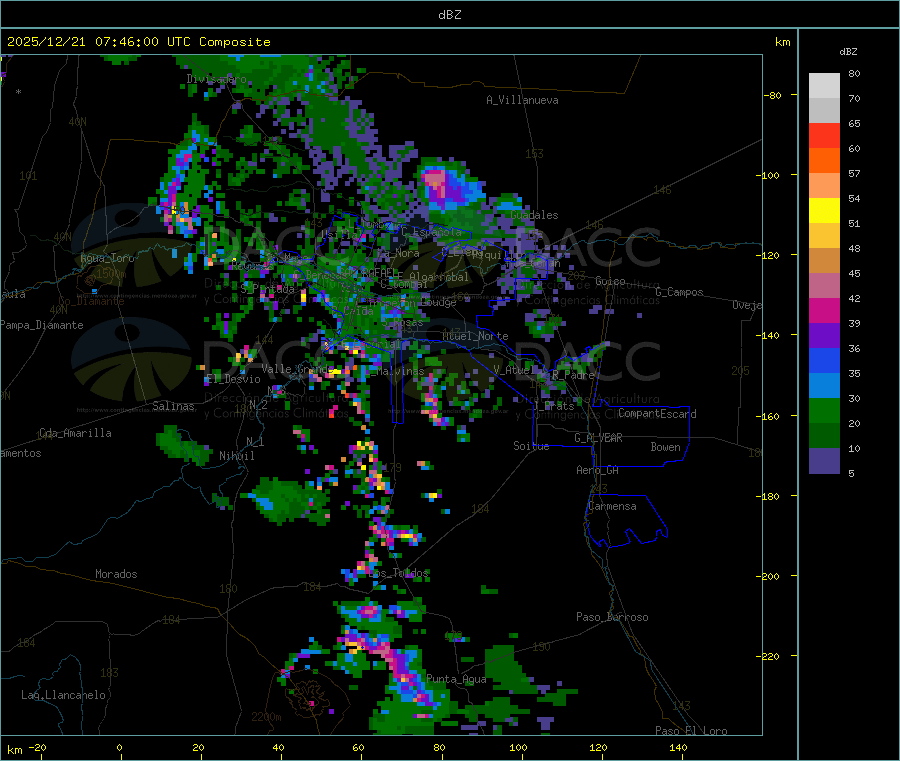Click the -220 tick on the vertical axis
Screen dimensions: 900x761
(x=768, y=657)
